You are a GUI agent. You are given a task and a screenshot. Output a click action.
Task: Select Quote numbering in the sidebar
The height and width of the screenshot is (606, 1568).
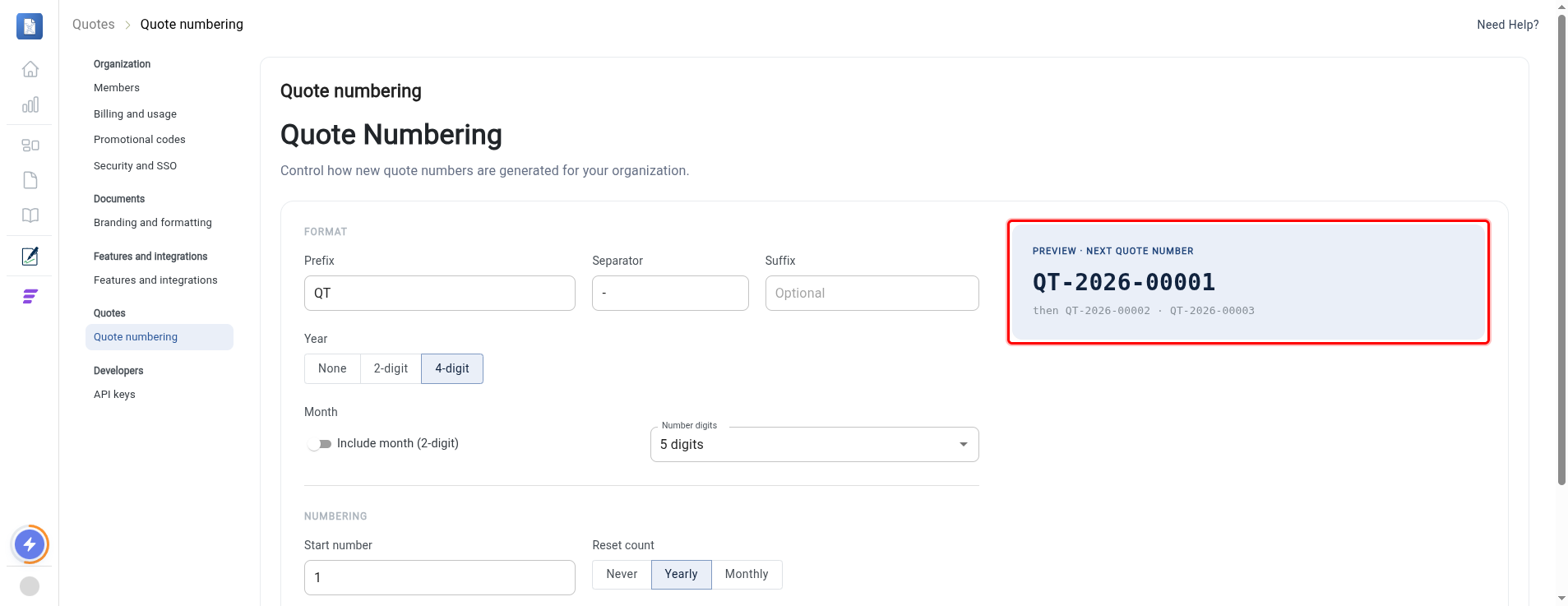click(x=160, y=337)
